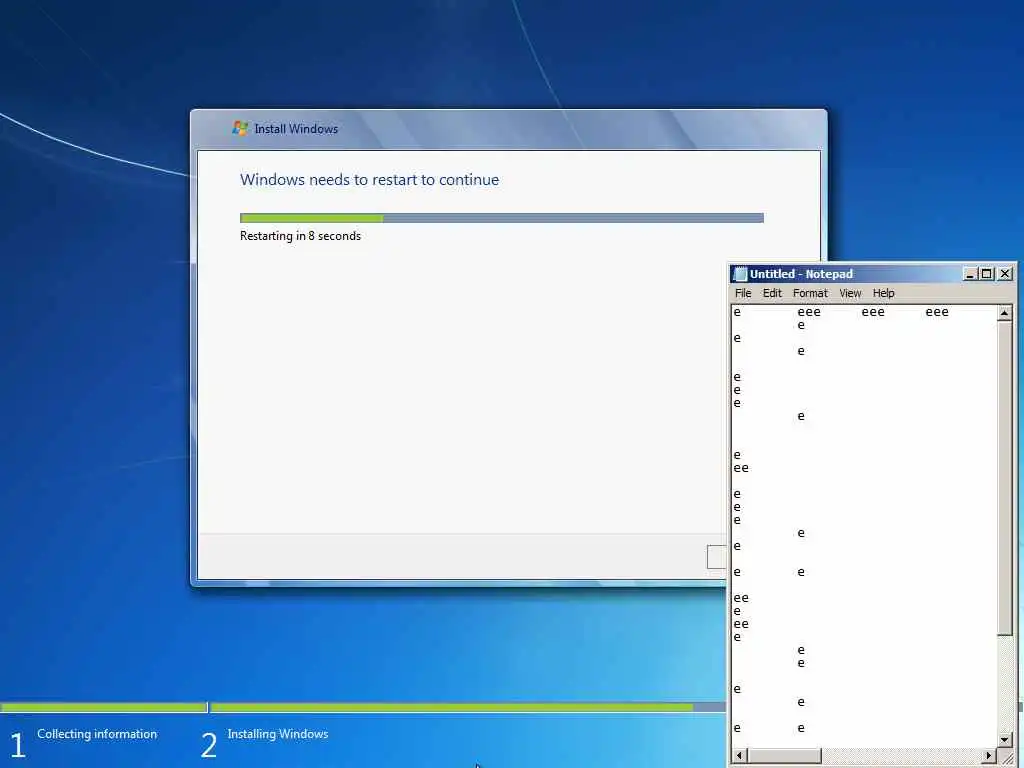Image resolution: width=1024 pixels, height=768 pixels.
Task: Click the restart countdown progress bar
Action: [502, 217]
